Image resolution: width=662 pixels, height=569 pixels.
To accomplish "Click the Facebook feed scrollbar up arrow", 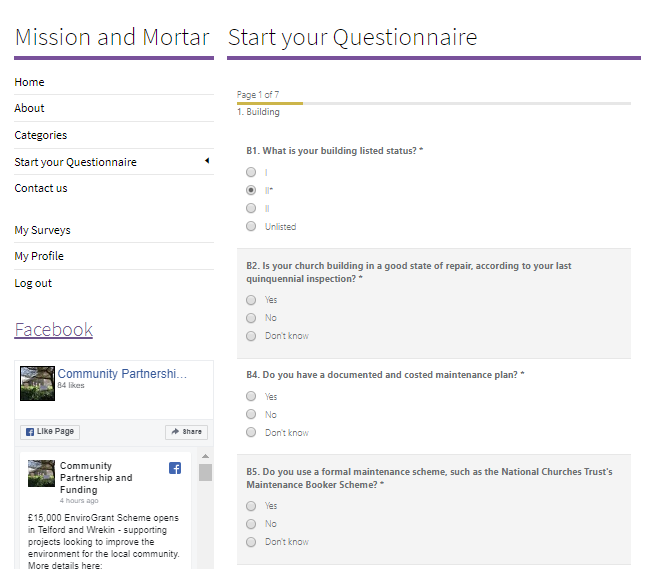I will pos(206,456).
